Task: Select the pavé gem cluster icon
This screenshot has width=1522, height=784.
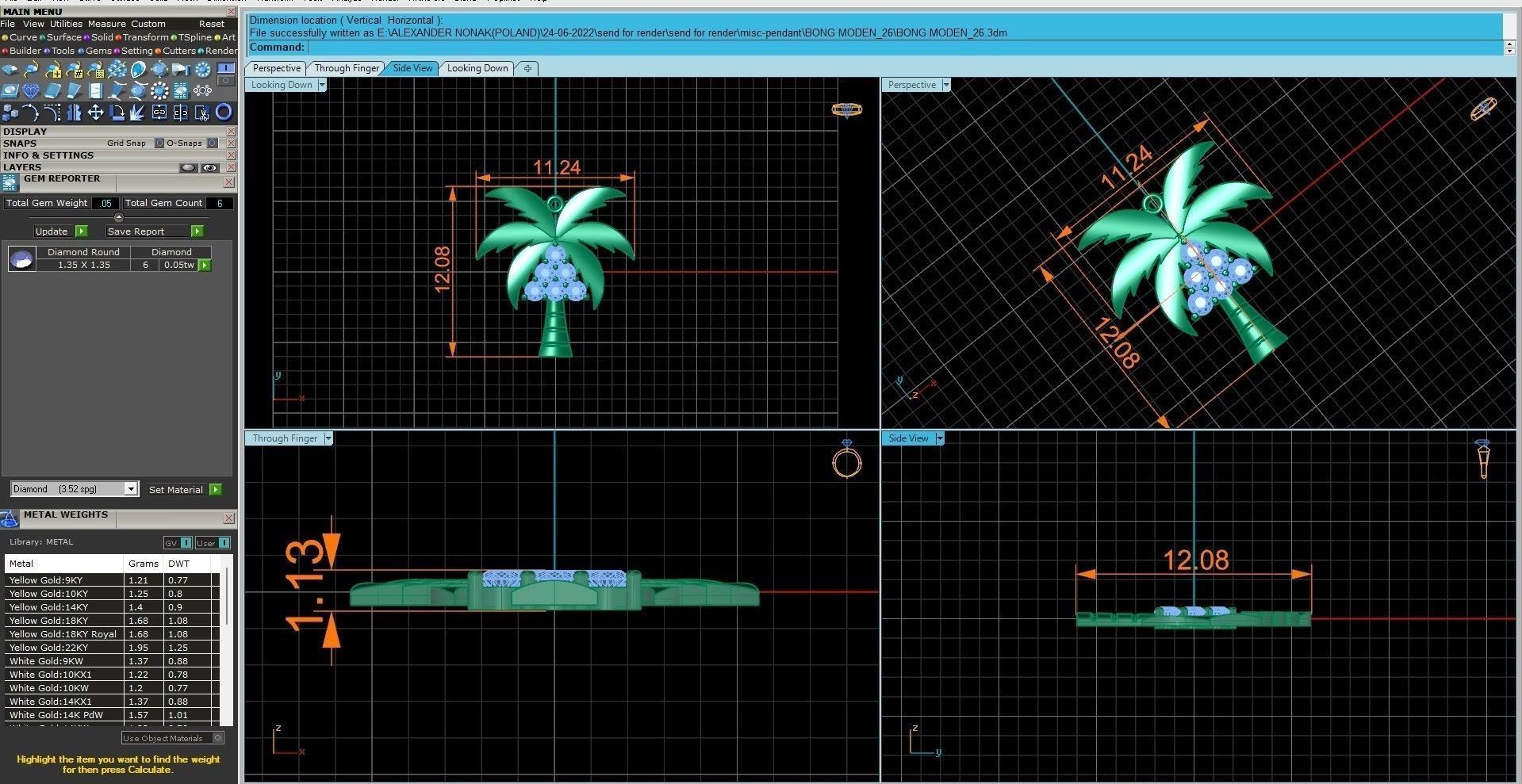Action: pos(117,69)
